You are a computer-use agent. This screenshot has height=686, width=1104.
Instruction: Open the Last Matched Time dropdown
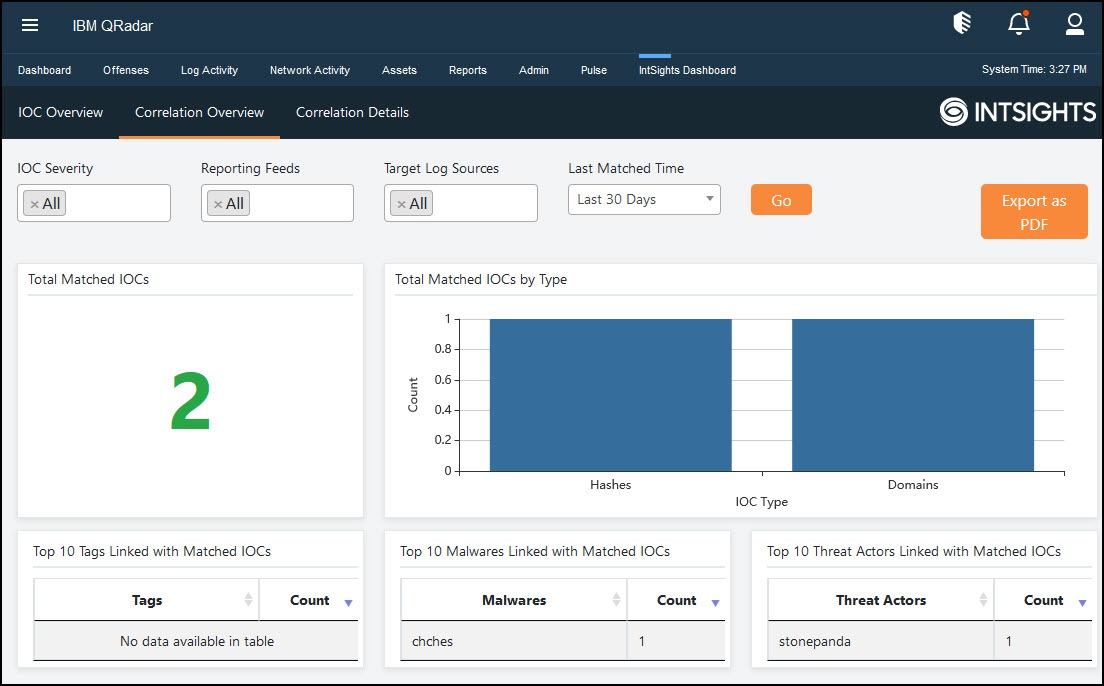coord(644,199)
